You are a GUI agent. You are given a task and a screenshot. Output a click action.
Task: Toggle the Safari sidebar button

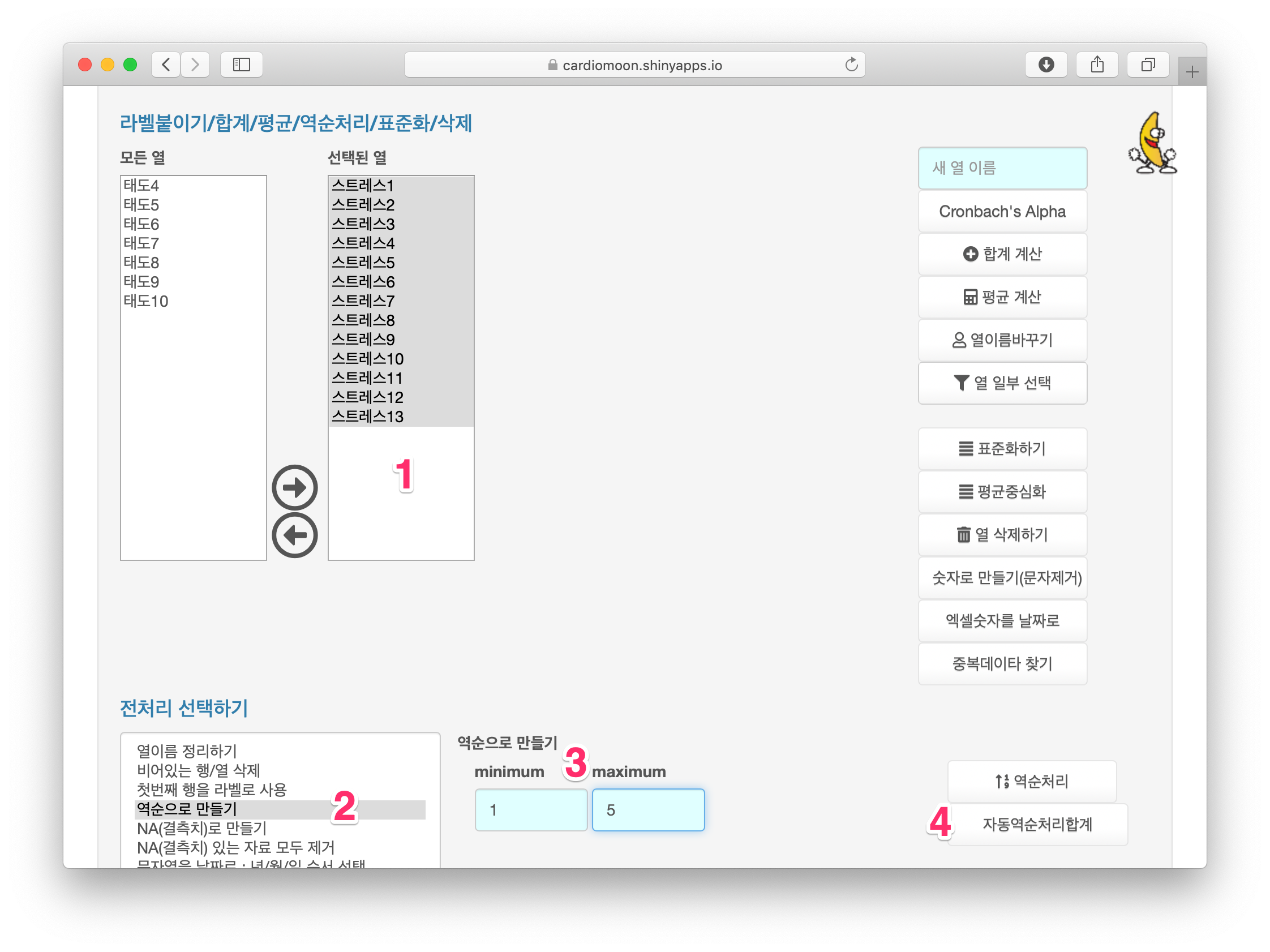242,65
